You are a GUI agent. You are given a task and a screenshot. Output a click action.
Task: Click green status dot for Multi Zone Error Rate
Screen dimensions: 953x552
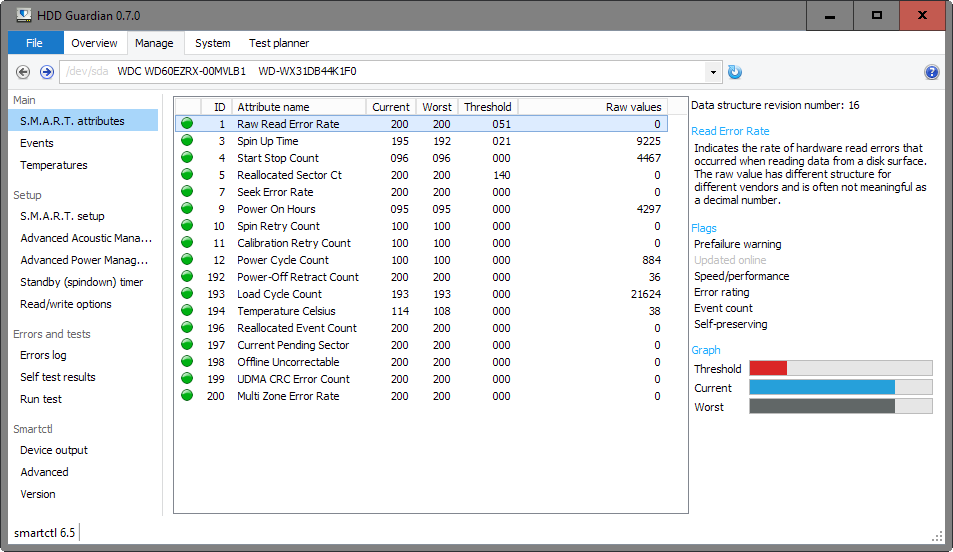(x=187, y=396)
